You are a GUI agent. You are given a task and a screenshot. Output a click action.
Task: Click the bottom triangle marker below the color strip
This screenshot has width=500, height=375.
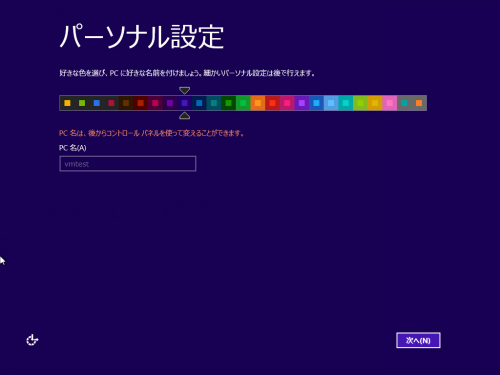184,116
